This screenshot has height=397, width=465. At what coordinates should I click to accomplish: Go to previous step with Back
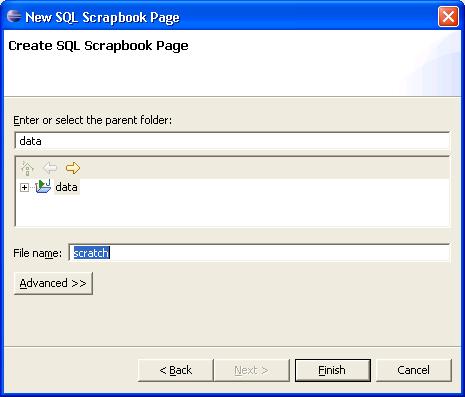pos(175,370)
